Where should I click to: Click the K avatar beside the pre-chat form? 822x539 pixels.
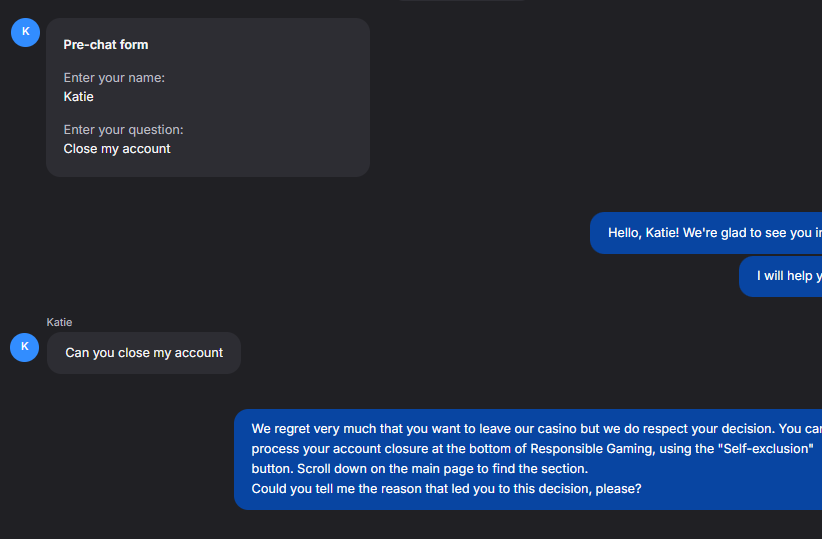coord(25,32)
